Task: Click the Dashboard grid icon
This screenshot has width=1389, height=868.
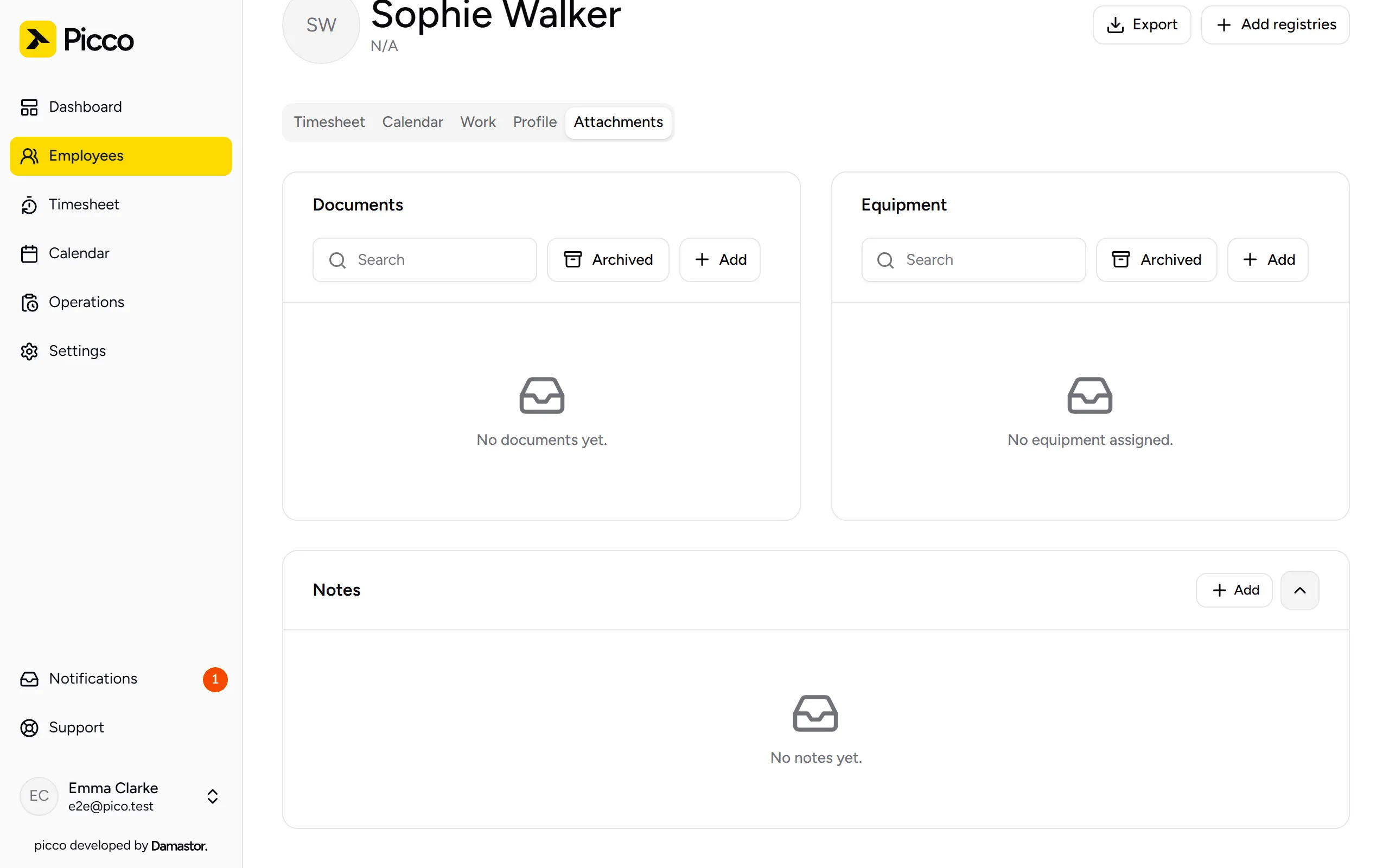Action: (x=29, y=107)
